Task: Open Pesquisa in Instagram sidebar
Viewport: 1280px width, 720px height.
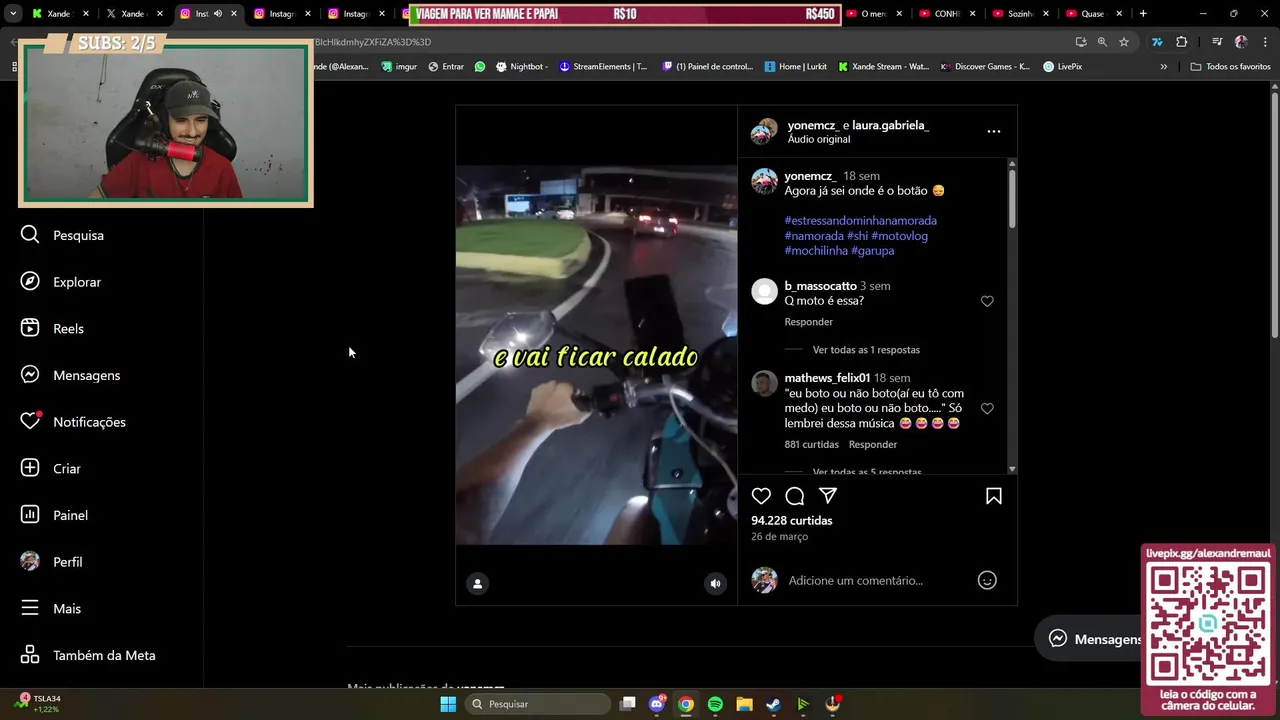Action: point(62,235)
